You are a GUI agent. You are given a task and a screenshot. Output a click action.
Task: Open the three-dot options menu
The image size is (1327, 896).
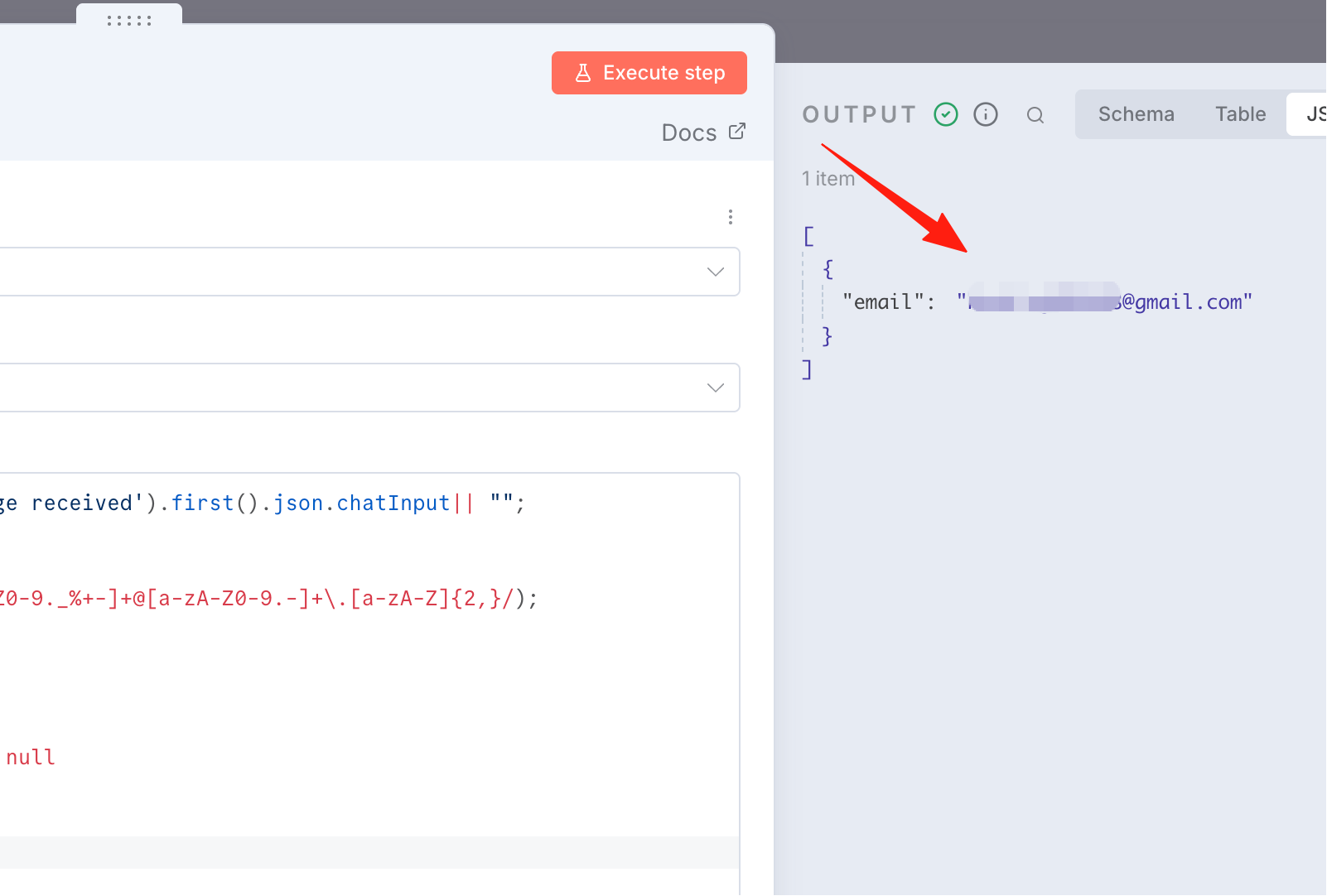(x=730, y=217)
